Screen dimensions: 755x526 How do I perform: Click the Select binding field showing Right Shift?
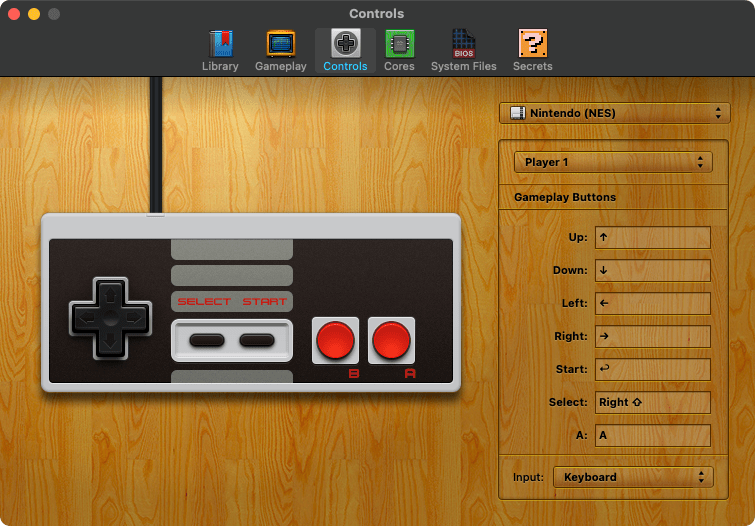coord(652,402)
